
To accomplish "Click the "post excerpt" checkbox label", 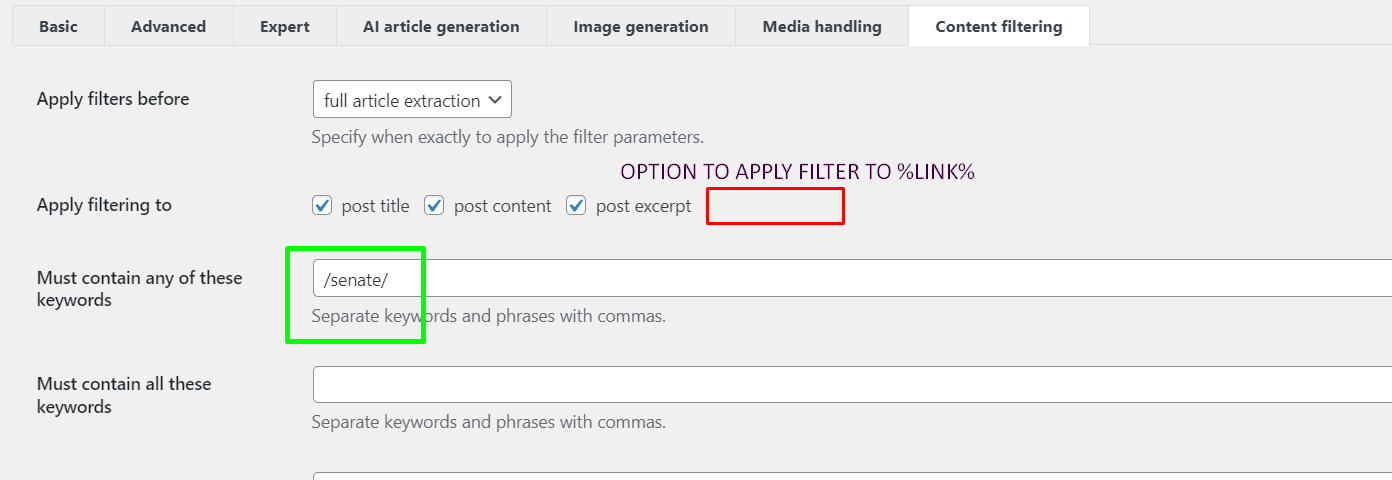I will pos(643,206).
